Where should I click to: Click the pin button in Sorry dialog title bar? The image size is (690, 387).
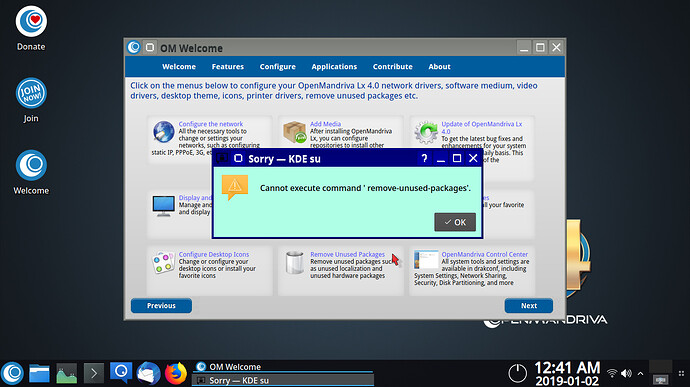pyautogui.click(x=238, y=158)
